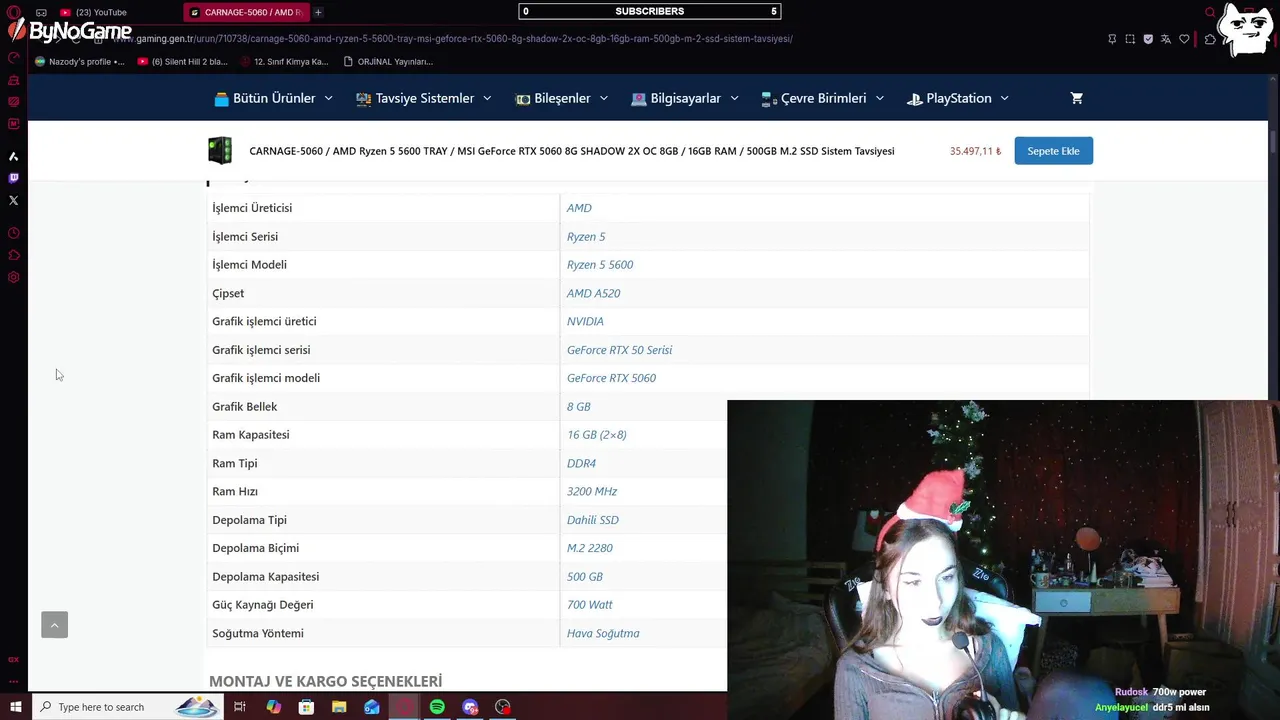1280x720 pixels.
Task: Click the 35.497,11 ₺ price text
Action: coord(975,151)
